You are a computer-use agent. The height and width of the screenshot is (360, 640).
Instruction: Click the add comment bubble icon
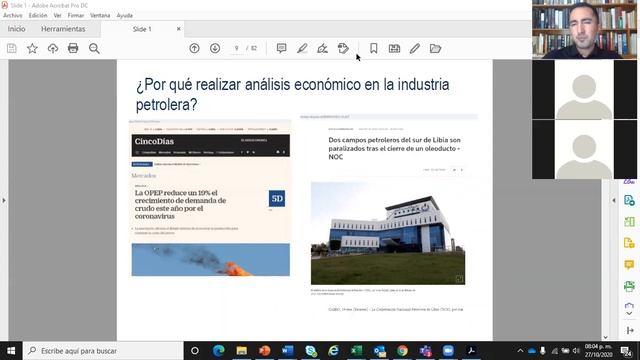281,49
